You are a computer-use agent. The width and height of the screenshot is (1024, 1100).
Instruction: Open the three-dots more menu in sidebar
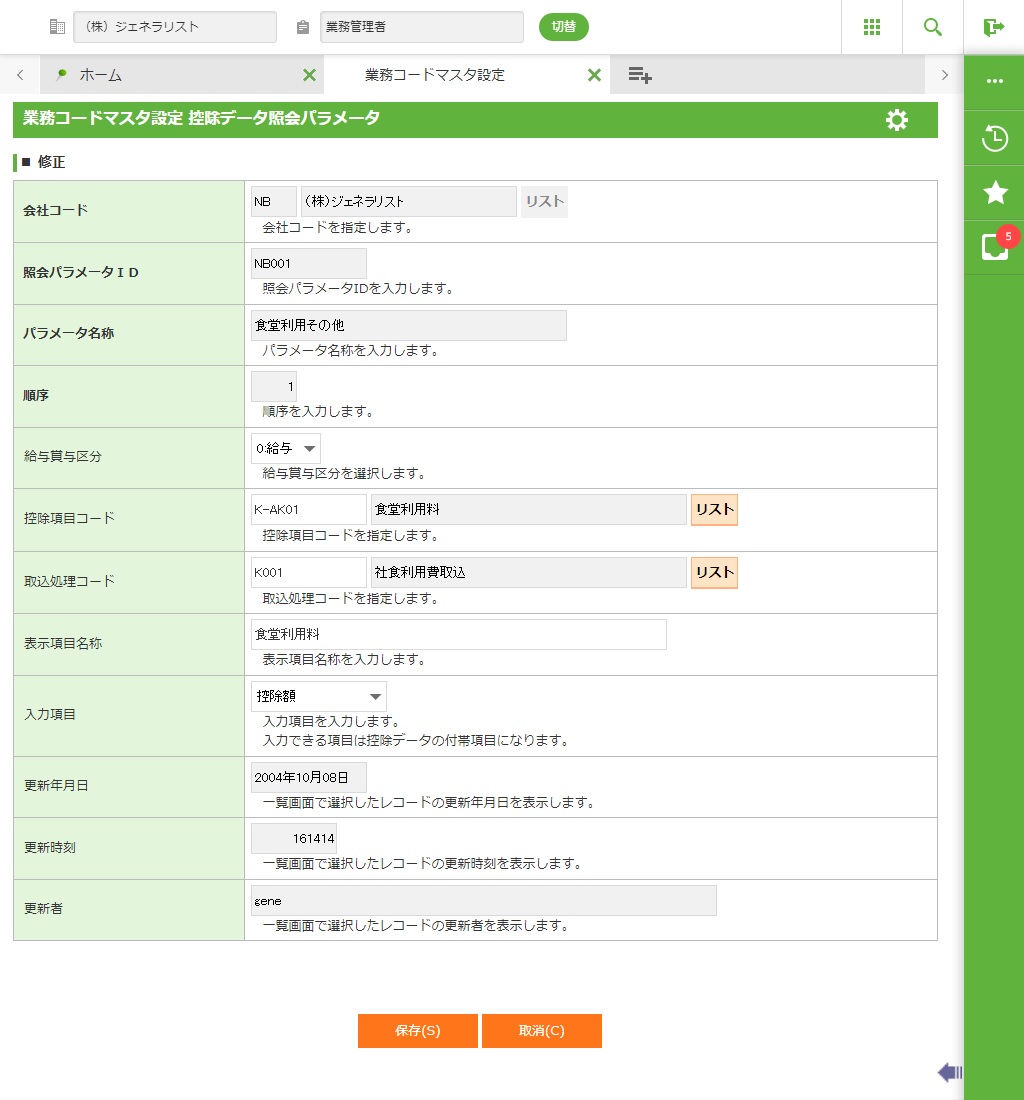994,81
